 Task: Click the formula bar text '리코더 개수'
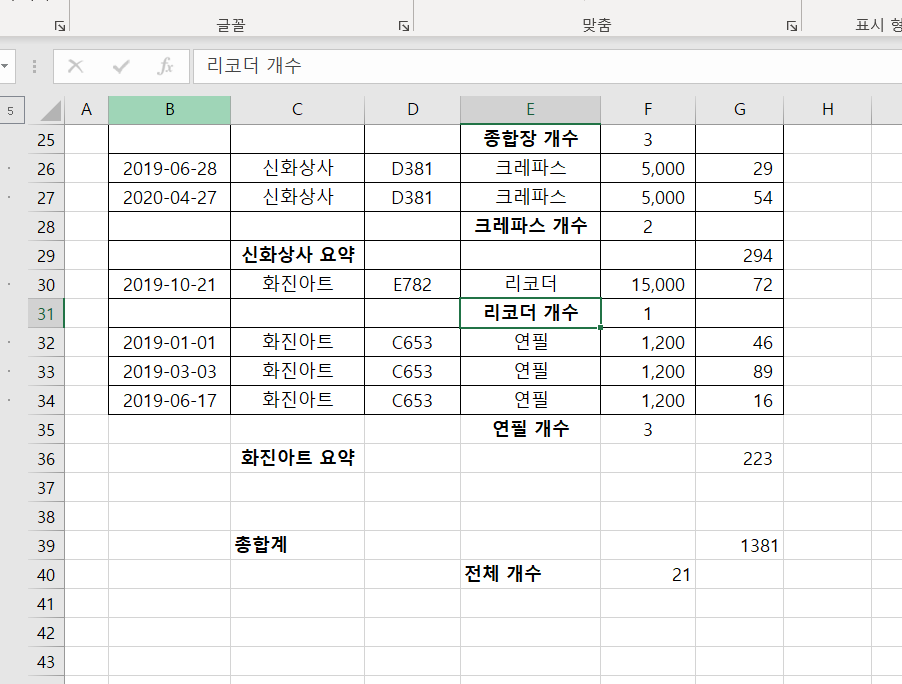(x=255, y=66)
